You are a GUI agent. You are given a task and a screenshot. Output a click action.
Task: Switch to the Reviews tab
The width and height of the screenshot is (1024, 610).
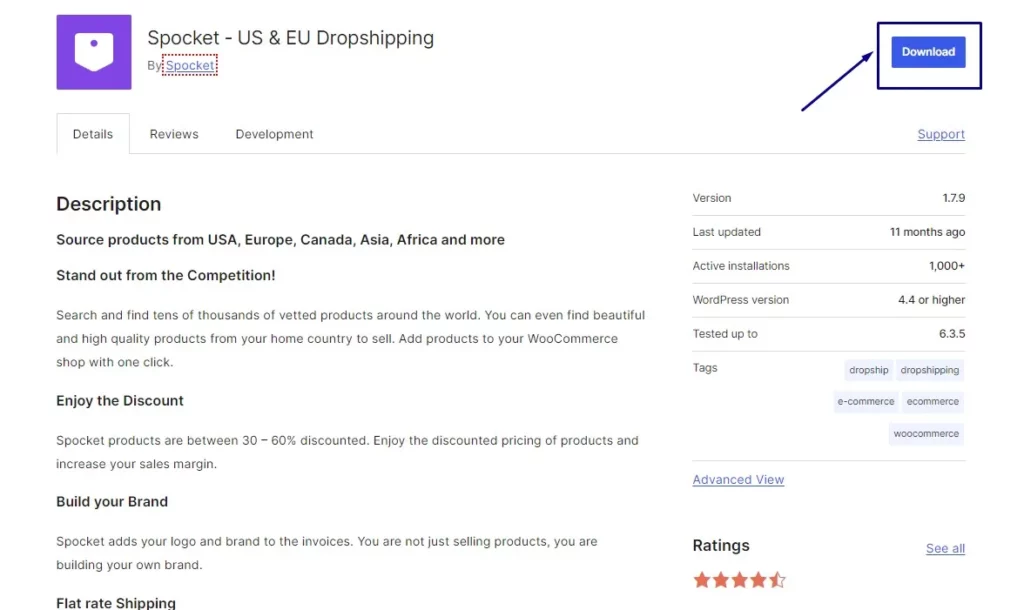pyautogui.click(x=174, y=134)
